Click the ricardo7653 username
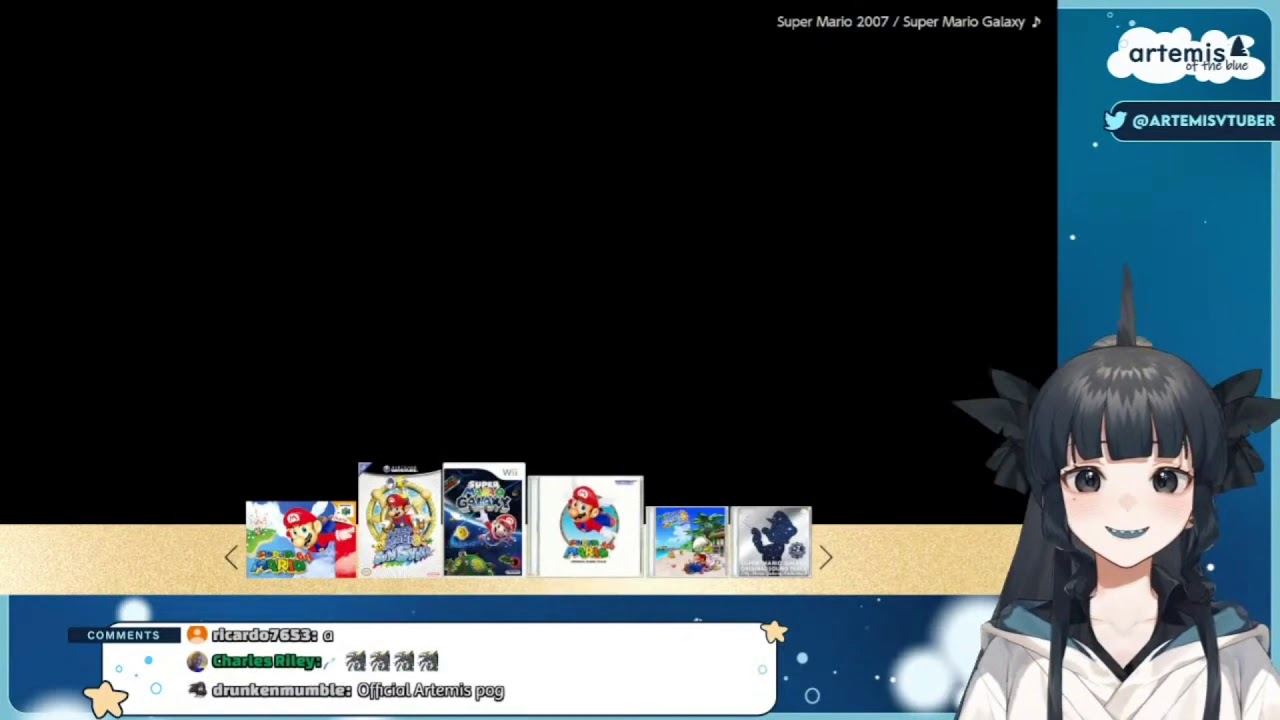The width and height of the screenshot is (1280, 720). tap(264, 635)
